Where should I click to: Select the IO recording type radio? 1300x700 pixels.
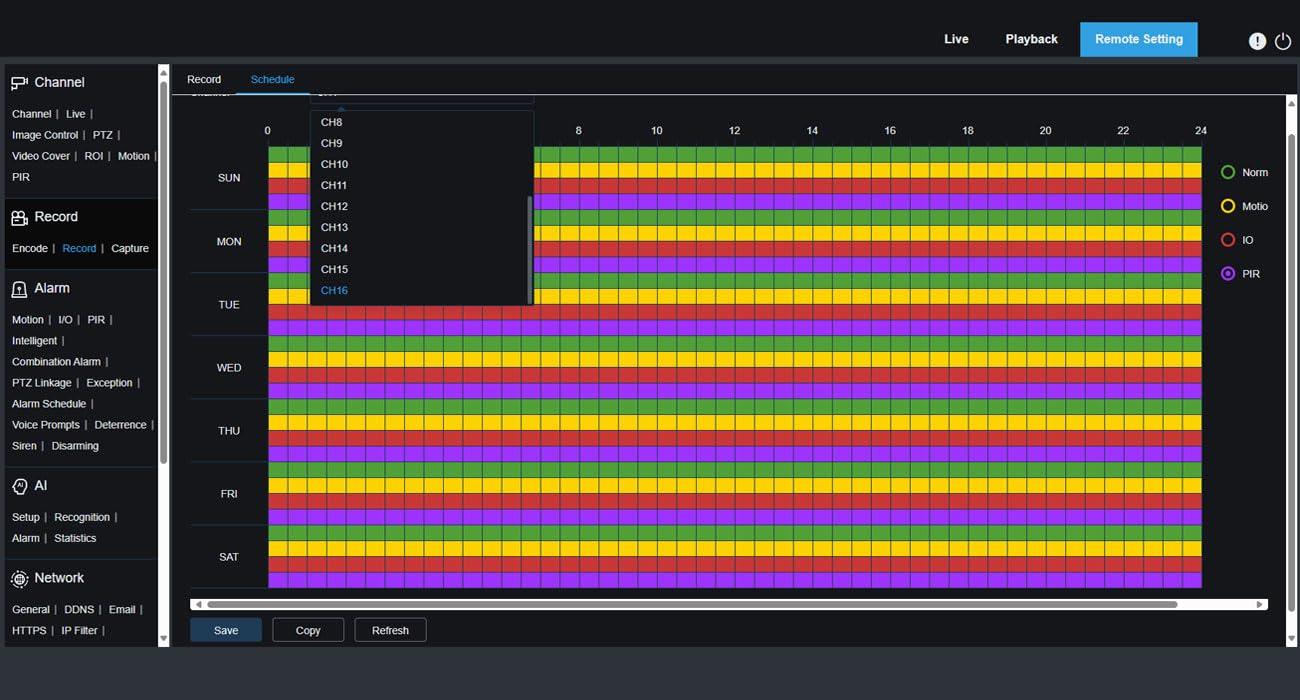[x=1228, y=240]
